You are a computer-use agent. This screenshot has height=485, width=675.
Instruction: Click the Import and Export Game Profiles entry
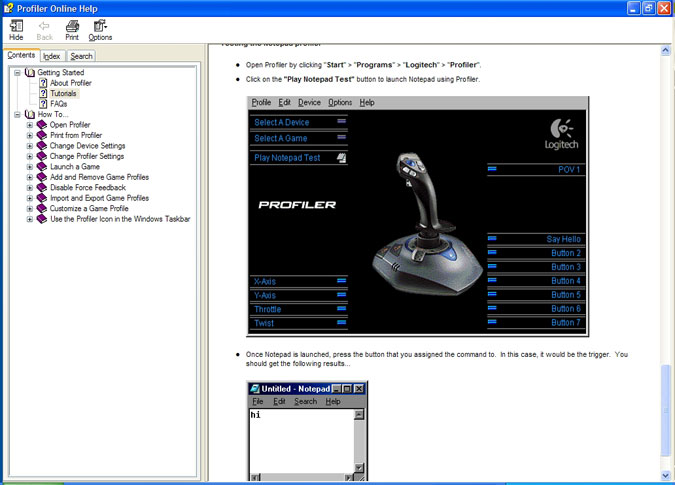pos(99,198)
